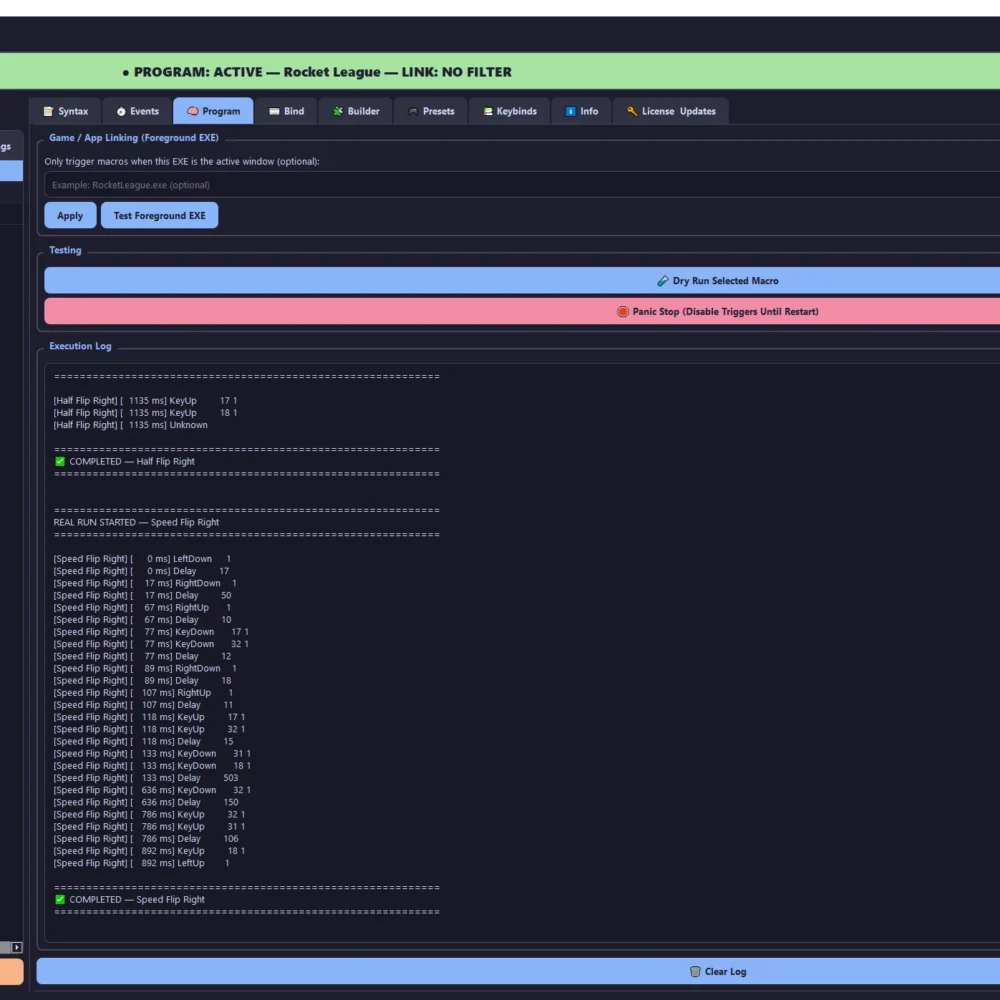Click the log line '1135 ms] Unknown'
The image size is (1000, 1000).
click(x=131, y=425)
